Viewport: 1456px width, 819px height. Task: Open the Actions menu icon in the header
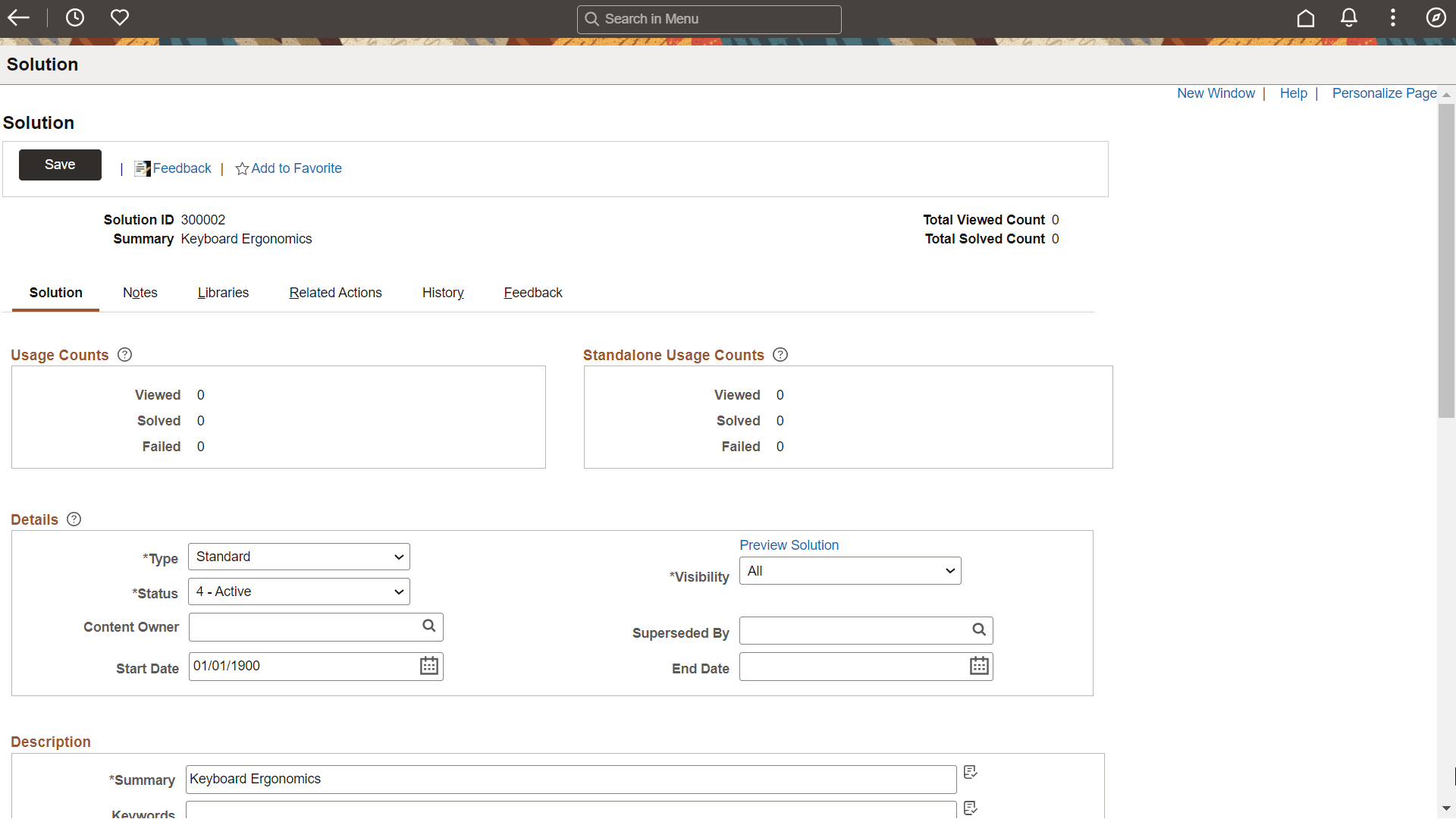[1393, 17]
